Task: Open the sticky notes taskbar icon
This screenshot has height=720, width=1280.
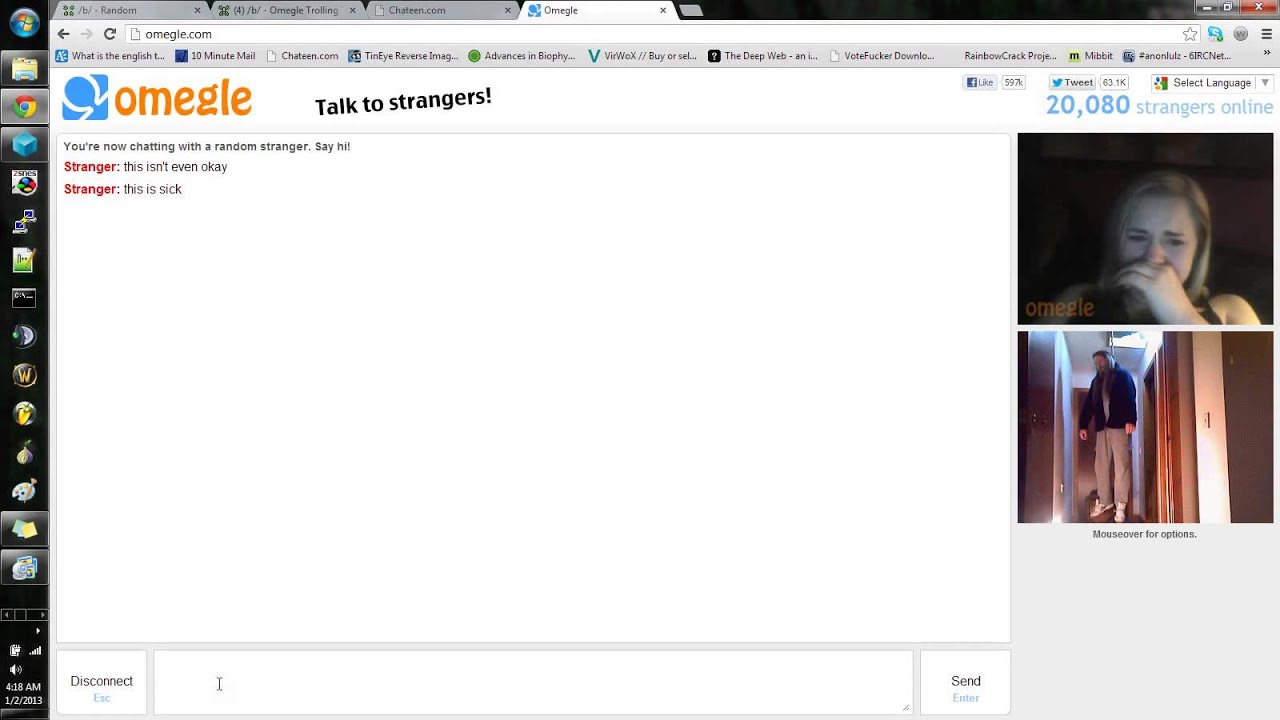Action: [x=24, y=529]
